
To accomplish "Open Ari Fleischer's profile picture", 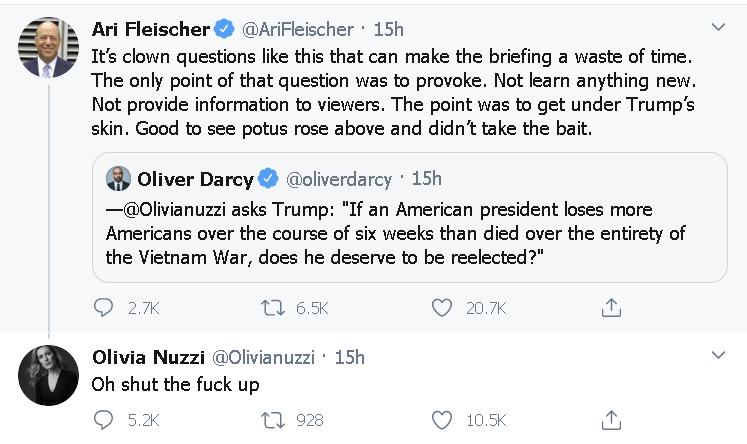I will [49, 47].
